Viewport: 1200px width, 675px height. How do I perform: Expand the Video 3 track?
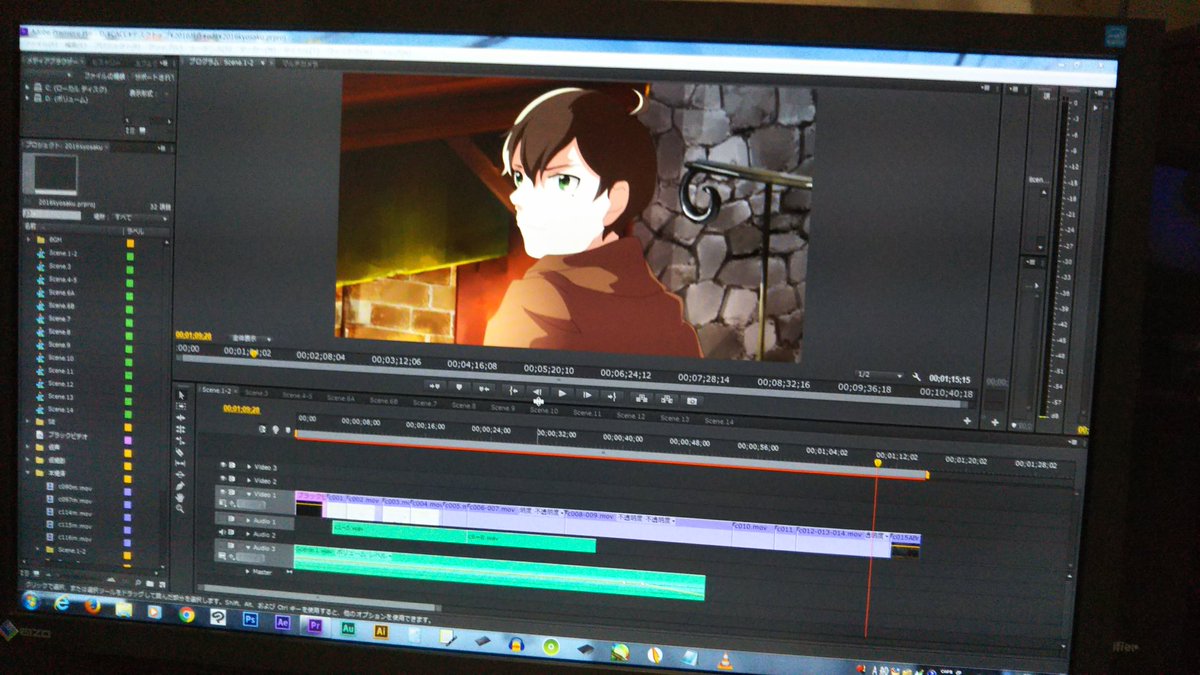[x=249, y=467]
